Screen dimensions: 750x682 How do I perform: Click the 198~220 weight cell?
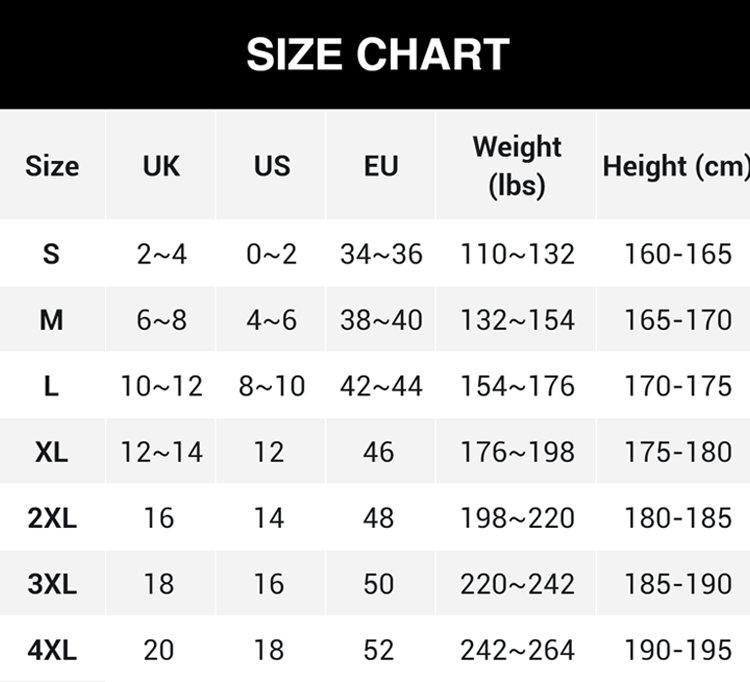click(517, 518)
